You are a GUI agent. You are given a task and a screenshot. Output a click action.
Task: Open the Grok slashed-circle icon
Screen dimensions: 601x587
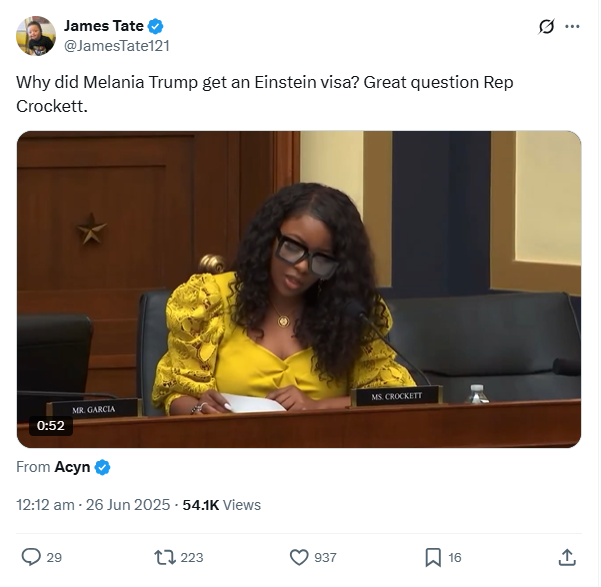[546, 26]
